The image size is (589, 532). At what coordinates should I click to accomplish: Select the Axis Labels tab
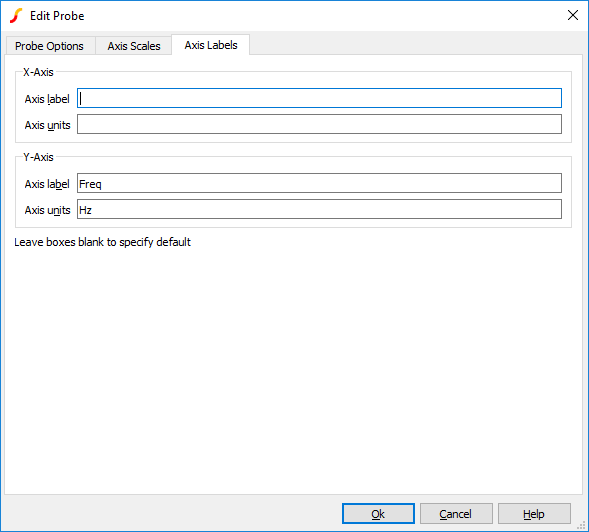click(211, 45)
